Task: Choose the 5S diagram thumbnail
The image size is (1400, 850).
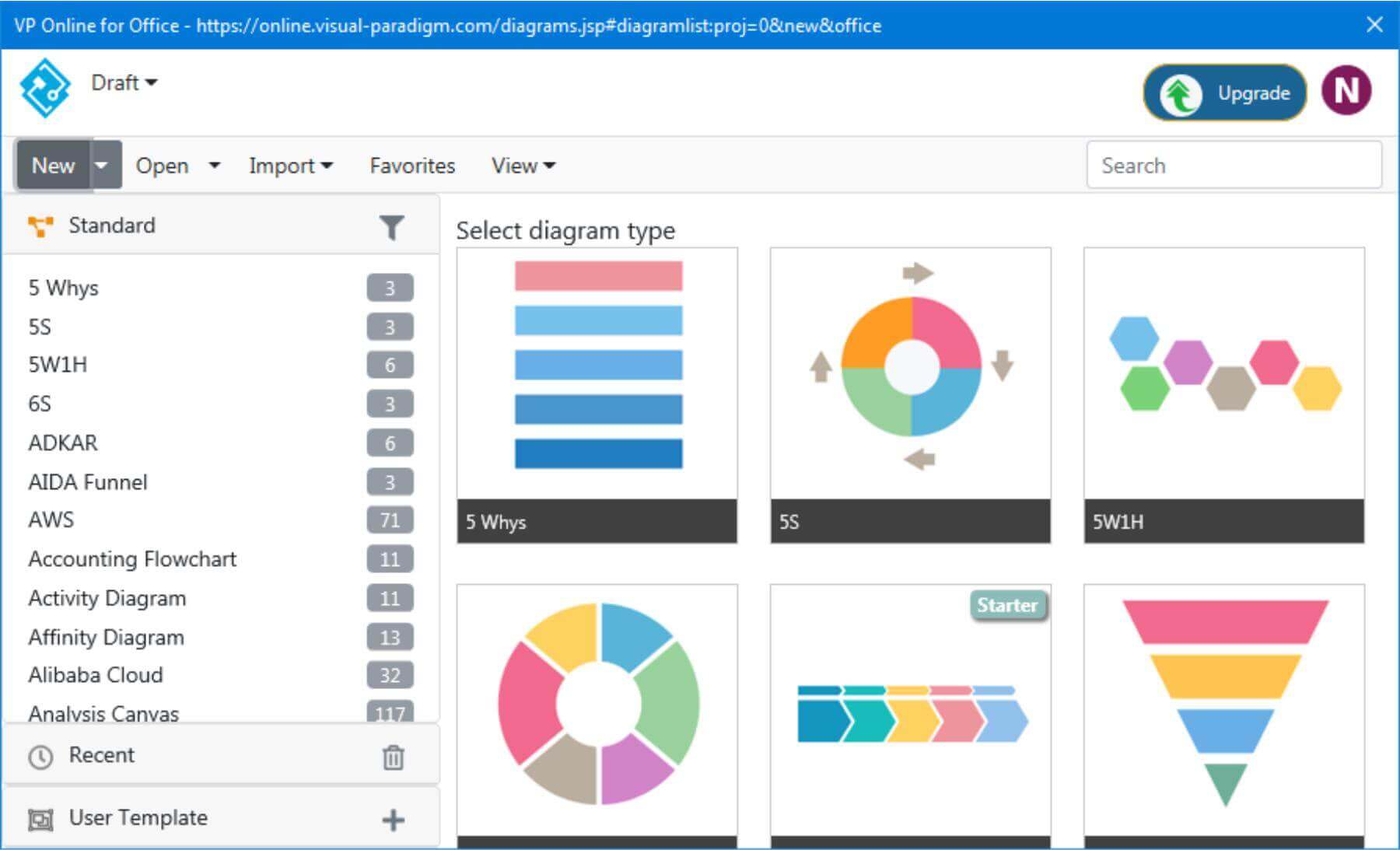Action: pos(911,374)
